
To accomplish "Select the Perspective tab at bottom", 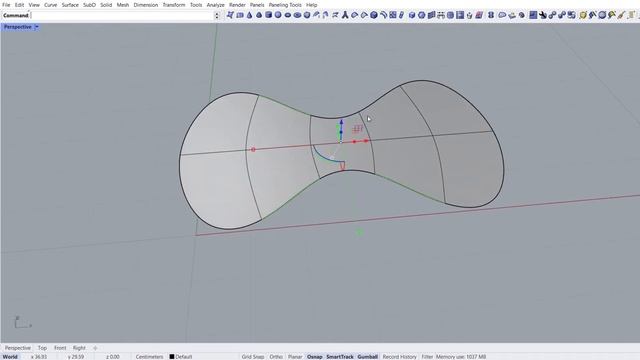I will (x=18, y=348).
